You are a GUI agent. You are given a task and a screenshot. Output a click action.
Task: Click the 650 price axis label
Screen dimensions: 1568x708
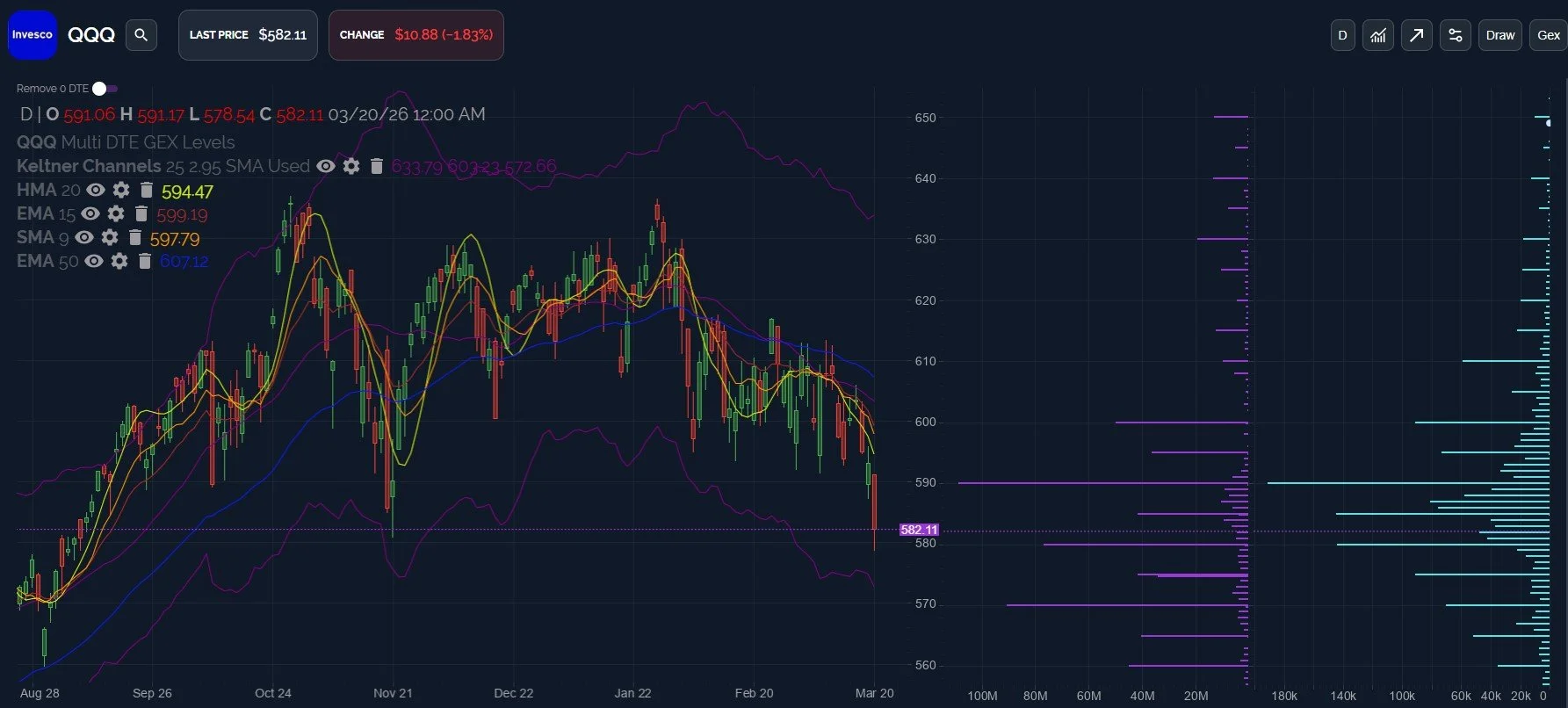926,118
